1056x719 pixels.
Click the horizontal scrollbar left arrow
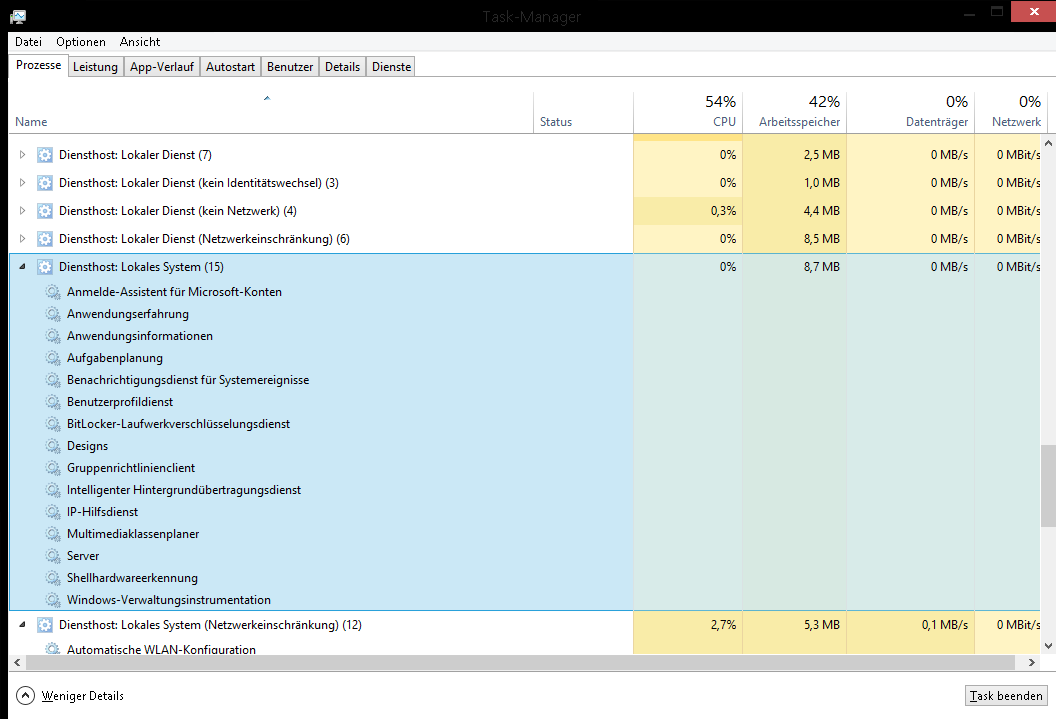click(x=17, y=662)
